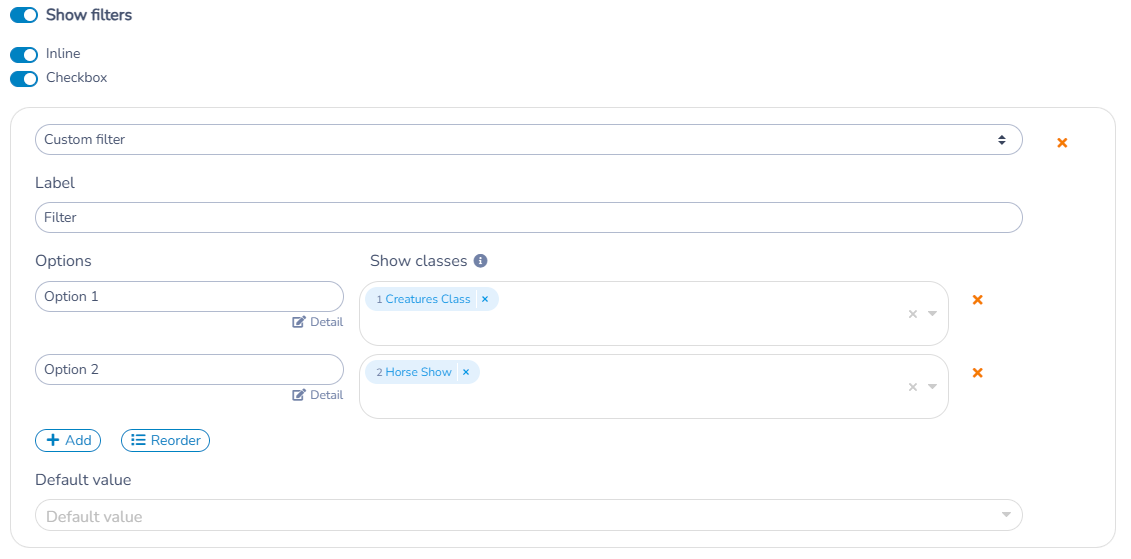Expand the Option 1 classes dropdown arrow

click(x=932, y=314)
